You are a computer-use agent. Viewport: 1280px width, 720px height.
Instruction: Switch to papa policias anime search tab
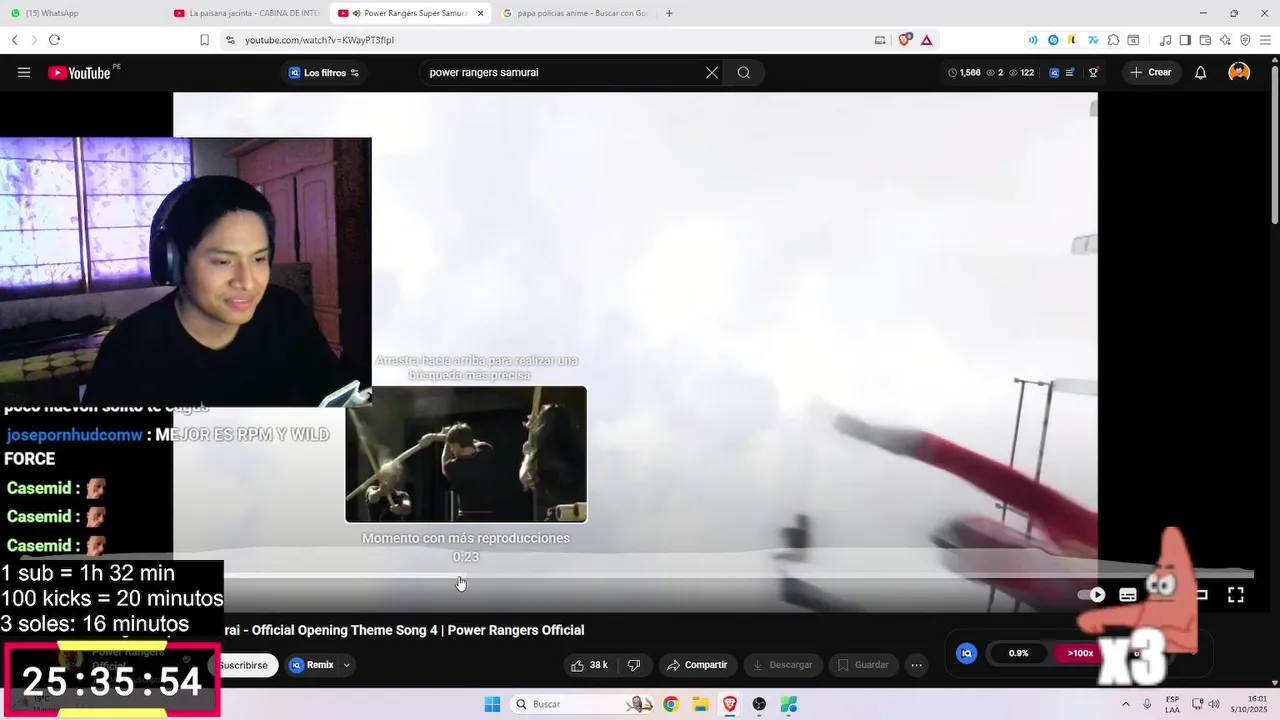pos(574,13)
